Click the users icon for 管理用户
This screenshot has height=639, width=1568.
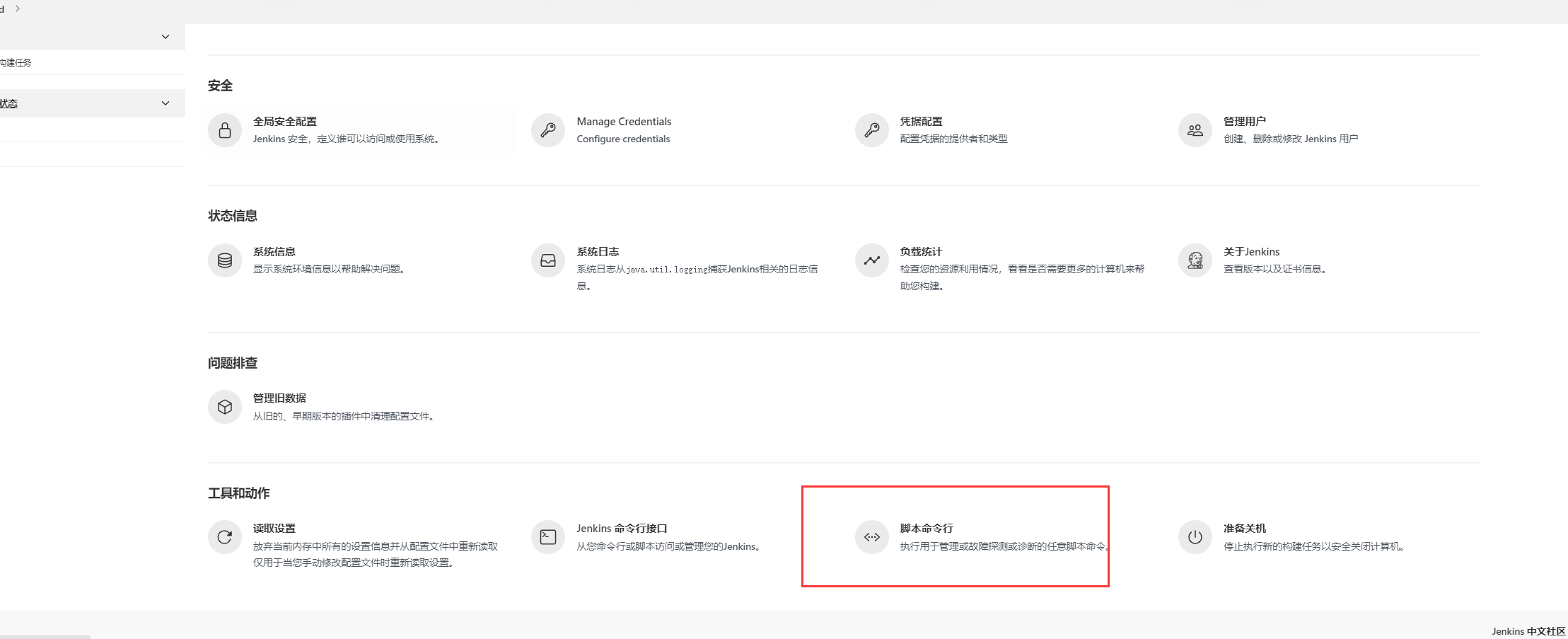(1195, 130)
